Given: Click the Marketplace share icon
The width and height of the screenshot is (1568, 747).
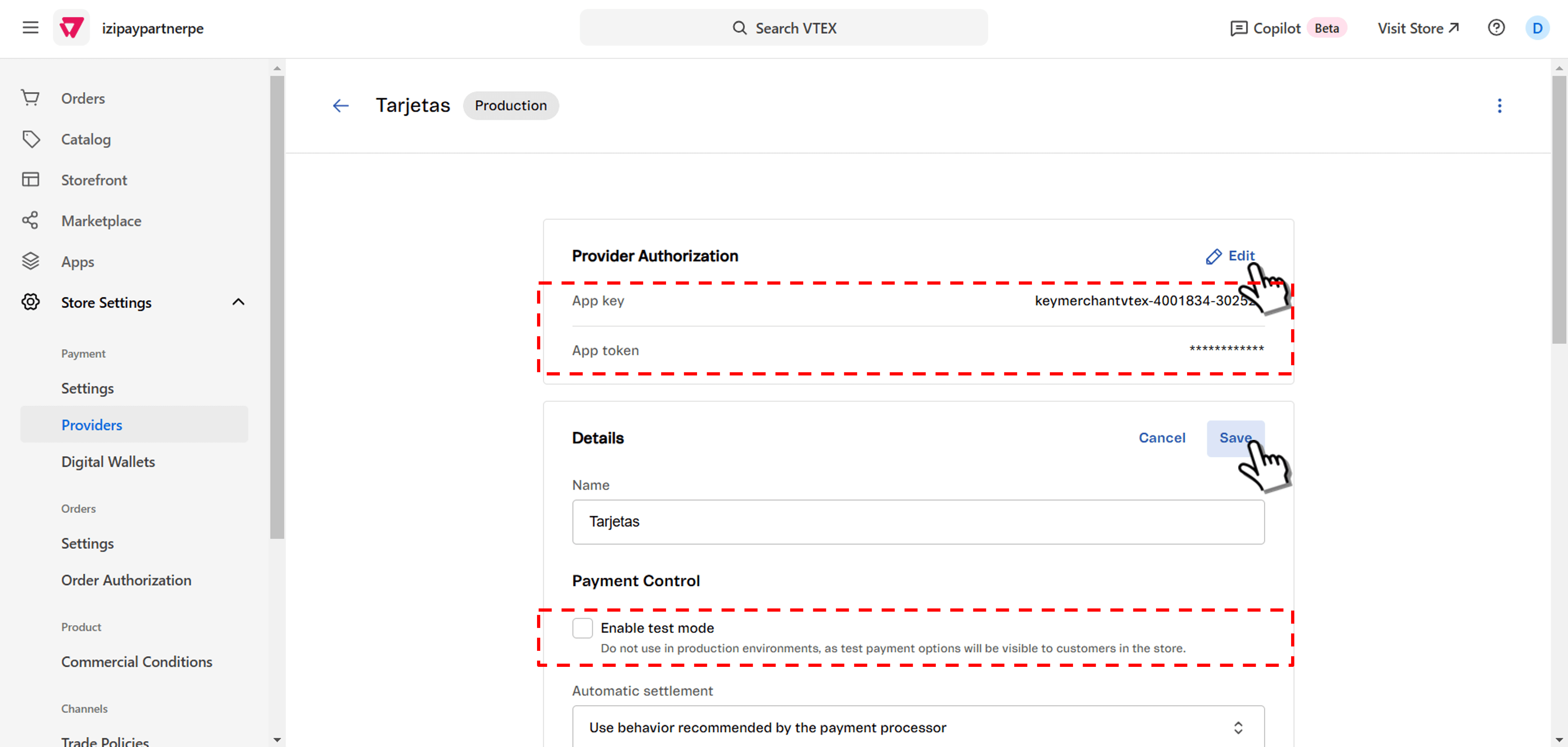Looking at the screenshot, I should click(x=30, y=220).
